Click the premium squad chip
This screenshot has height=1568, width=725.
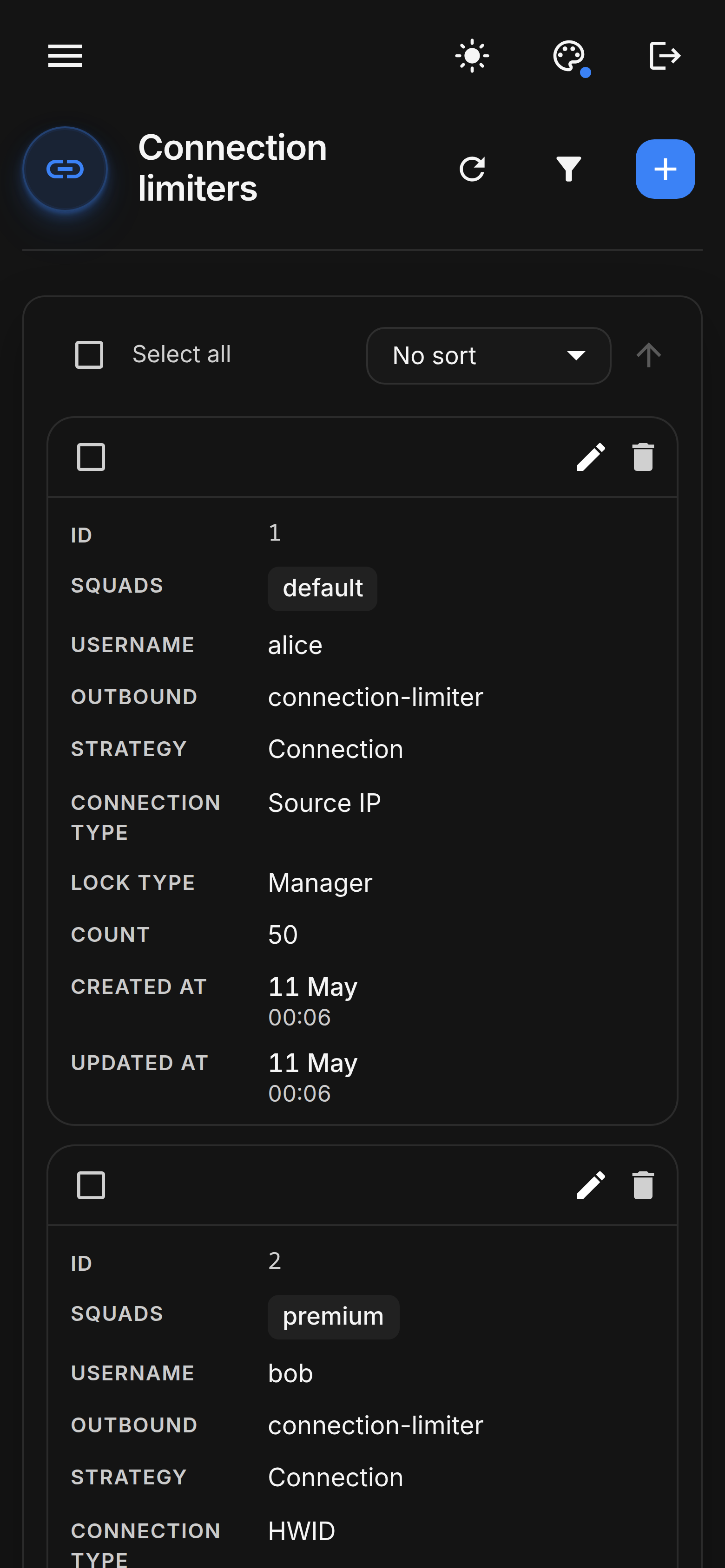coord(334,1317)
